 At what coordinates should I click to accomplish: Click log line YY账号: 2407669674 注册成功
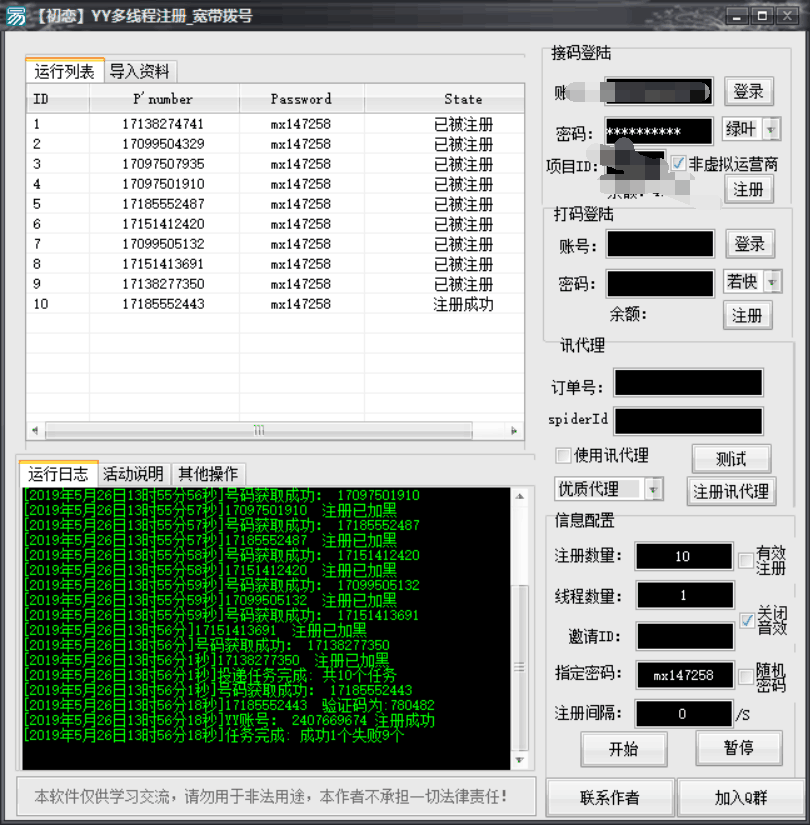pos(229,720)
